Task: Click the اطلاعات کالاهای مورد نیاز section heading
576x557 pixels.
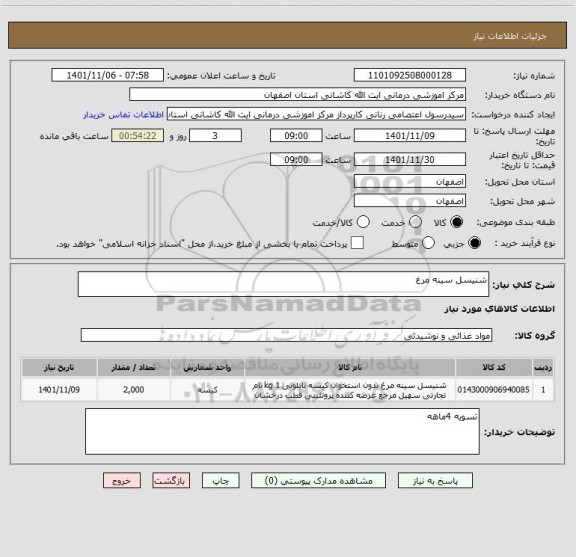Action: 500,309
